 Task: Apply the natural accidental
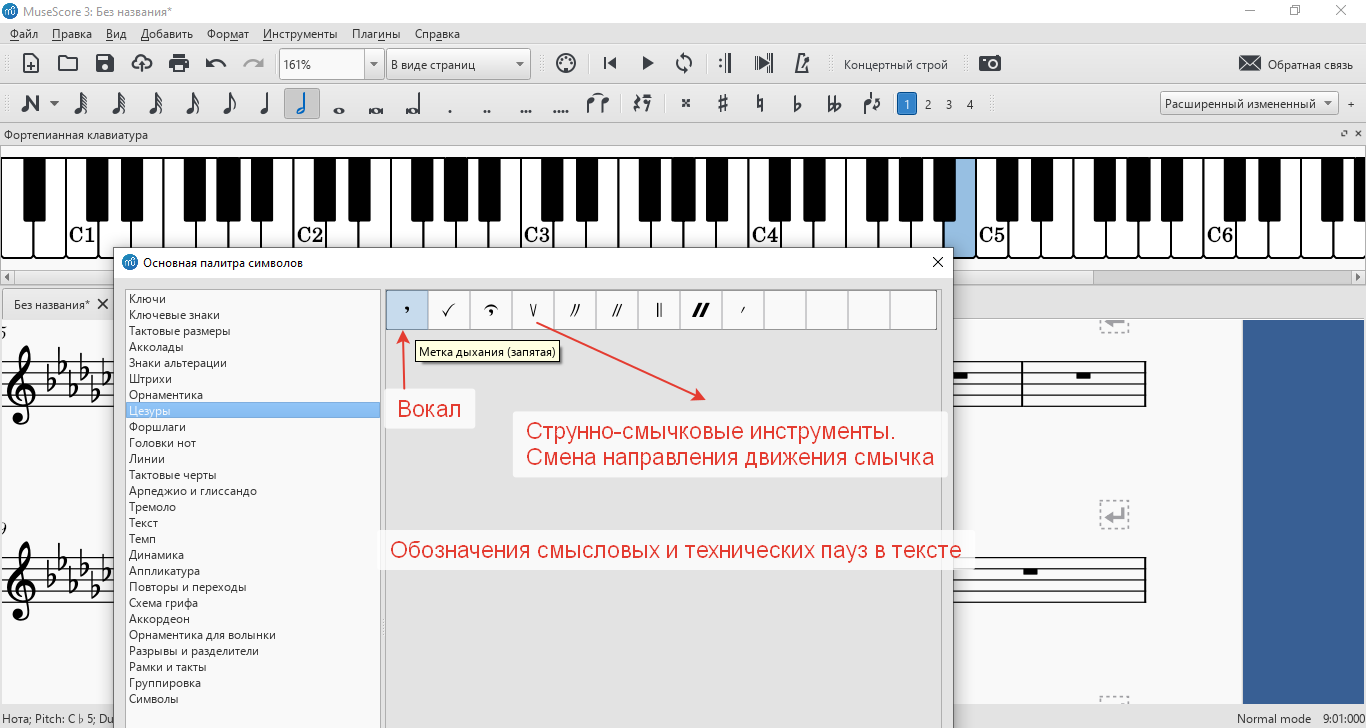coord(759,104)
